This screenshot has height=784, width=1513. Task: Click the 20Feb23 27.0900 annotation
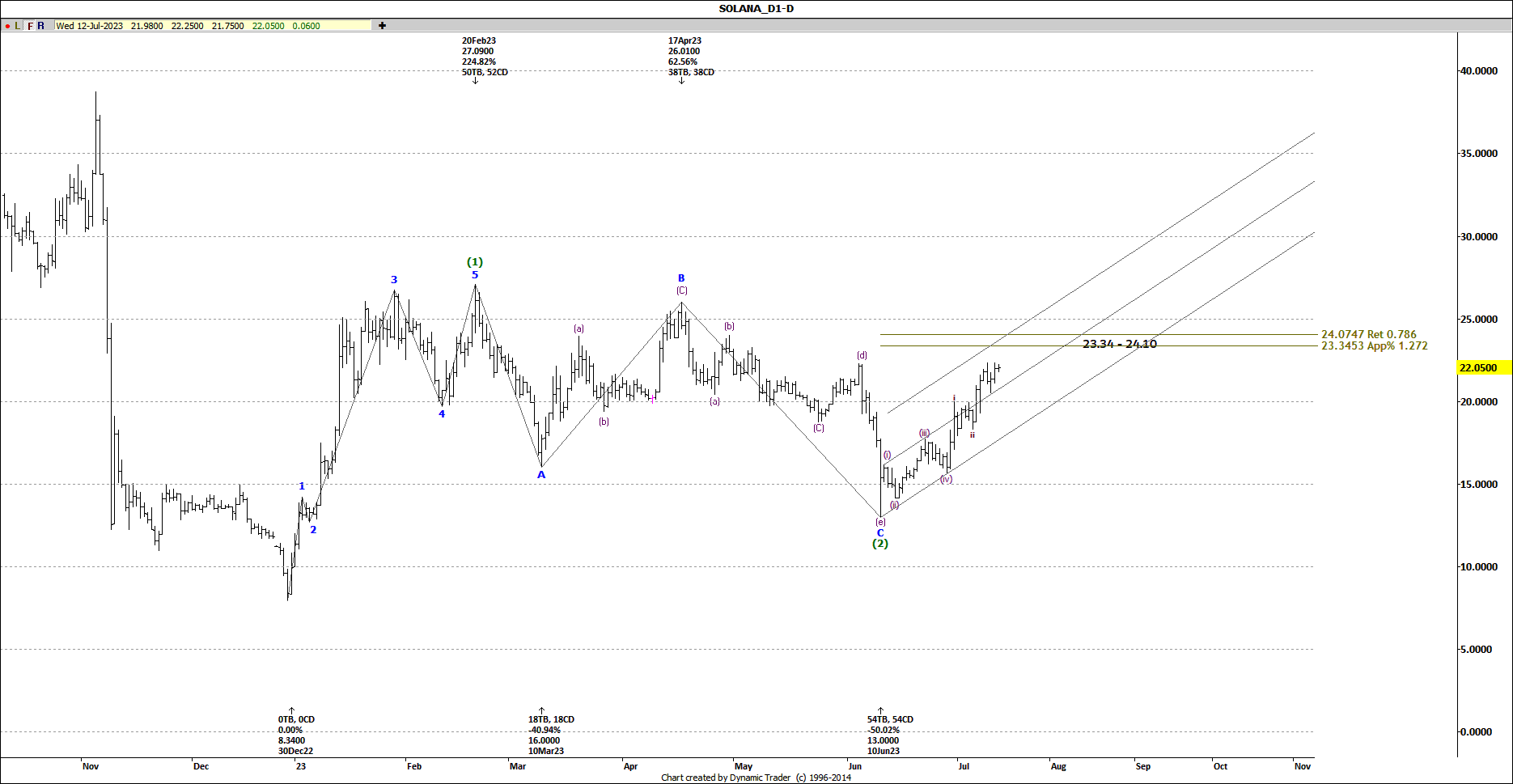point(485,57)
